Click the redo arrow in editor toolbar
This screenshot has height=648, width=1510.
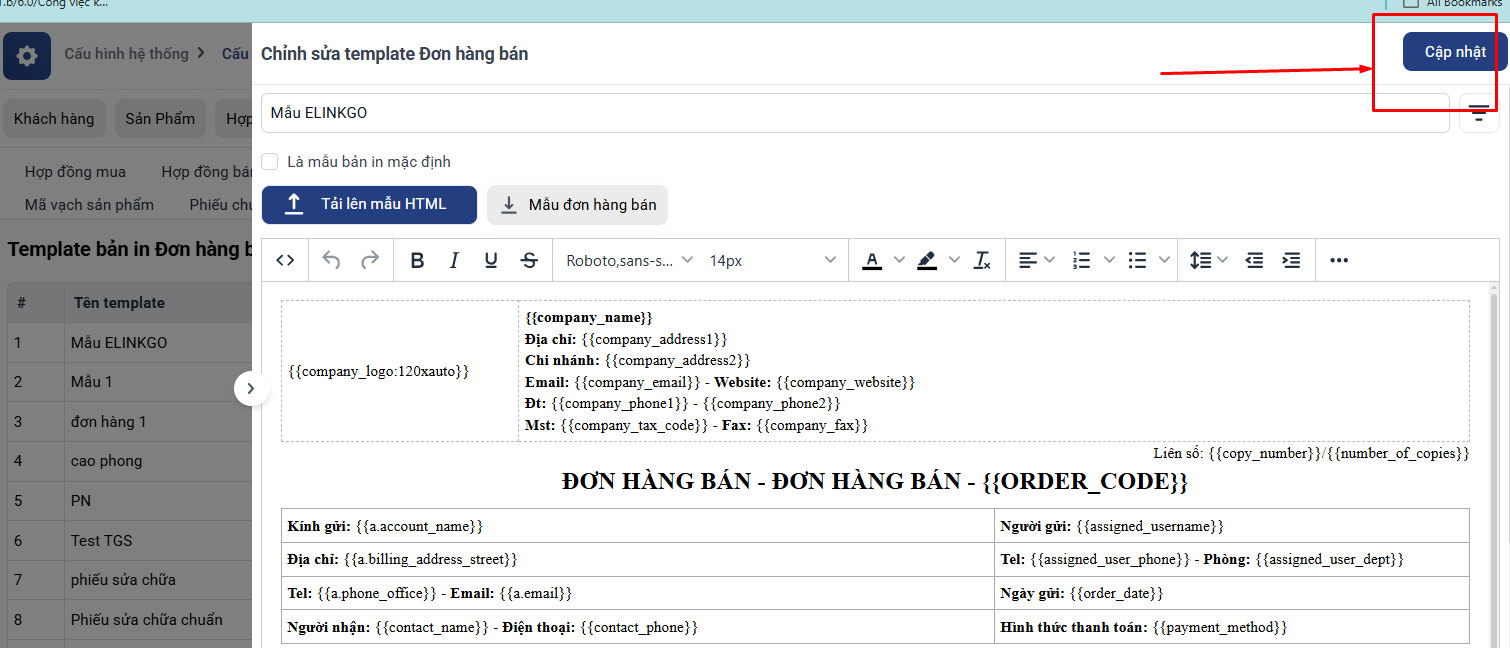tap(370, 260)
